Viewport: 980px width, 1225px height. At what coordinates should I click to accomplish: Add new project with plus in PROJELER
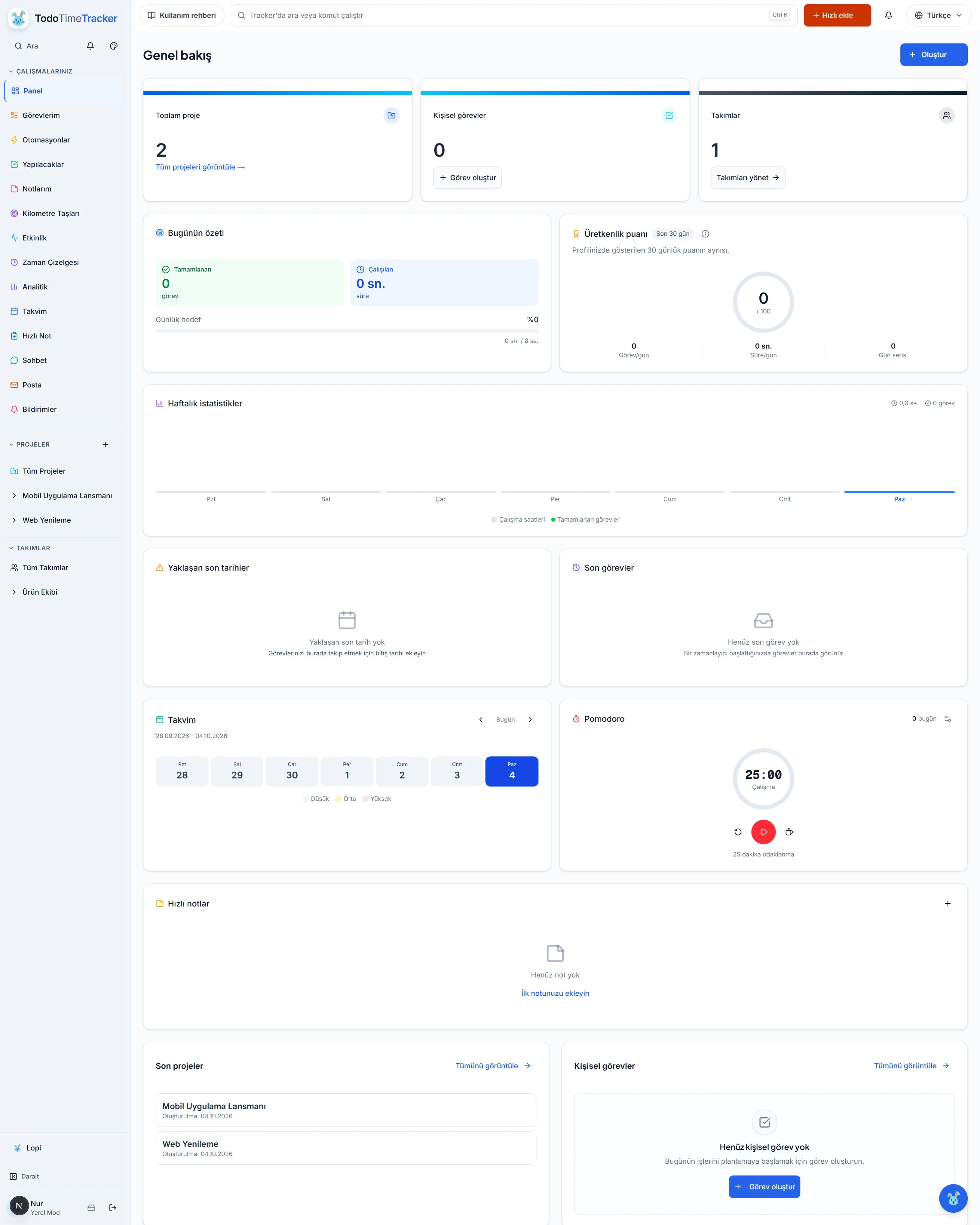pyautogui.click(x=106, y=444)
